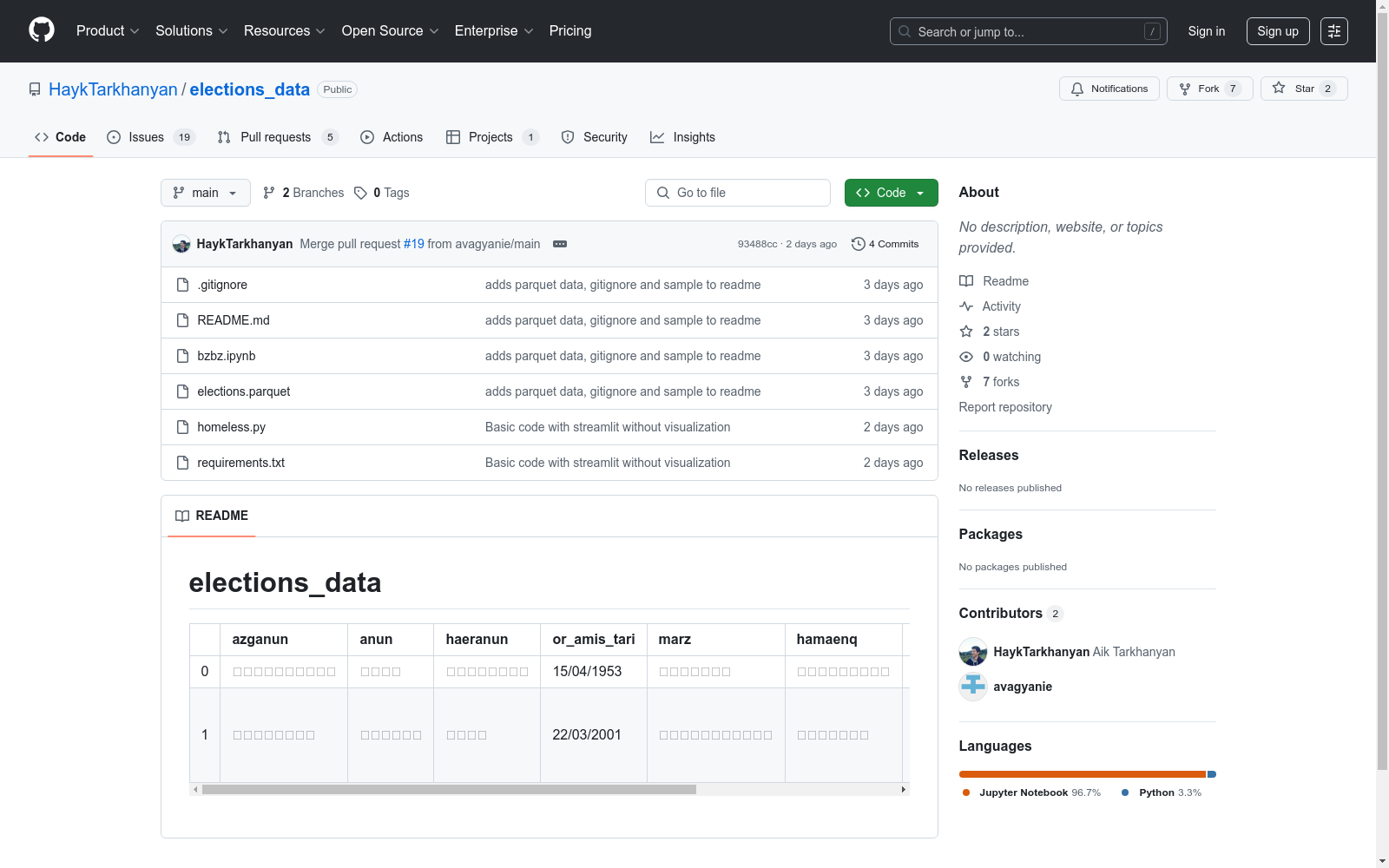The width and height of the screenshot is (1389, 868).
Task: Expand the Enterprise menu
Action: tap(494, 31)
